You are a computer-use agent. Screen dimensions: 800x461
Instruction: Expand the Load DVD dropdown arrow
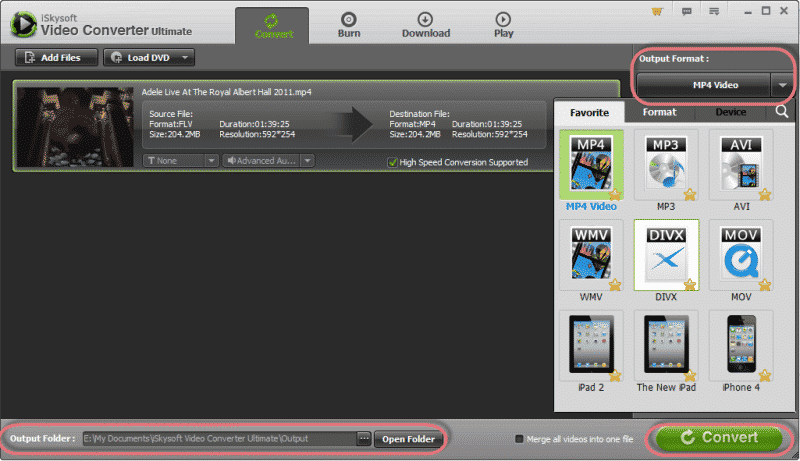pyautogui.click(x=185, y=58)
